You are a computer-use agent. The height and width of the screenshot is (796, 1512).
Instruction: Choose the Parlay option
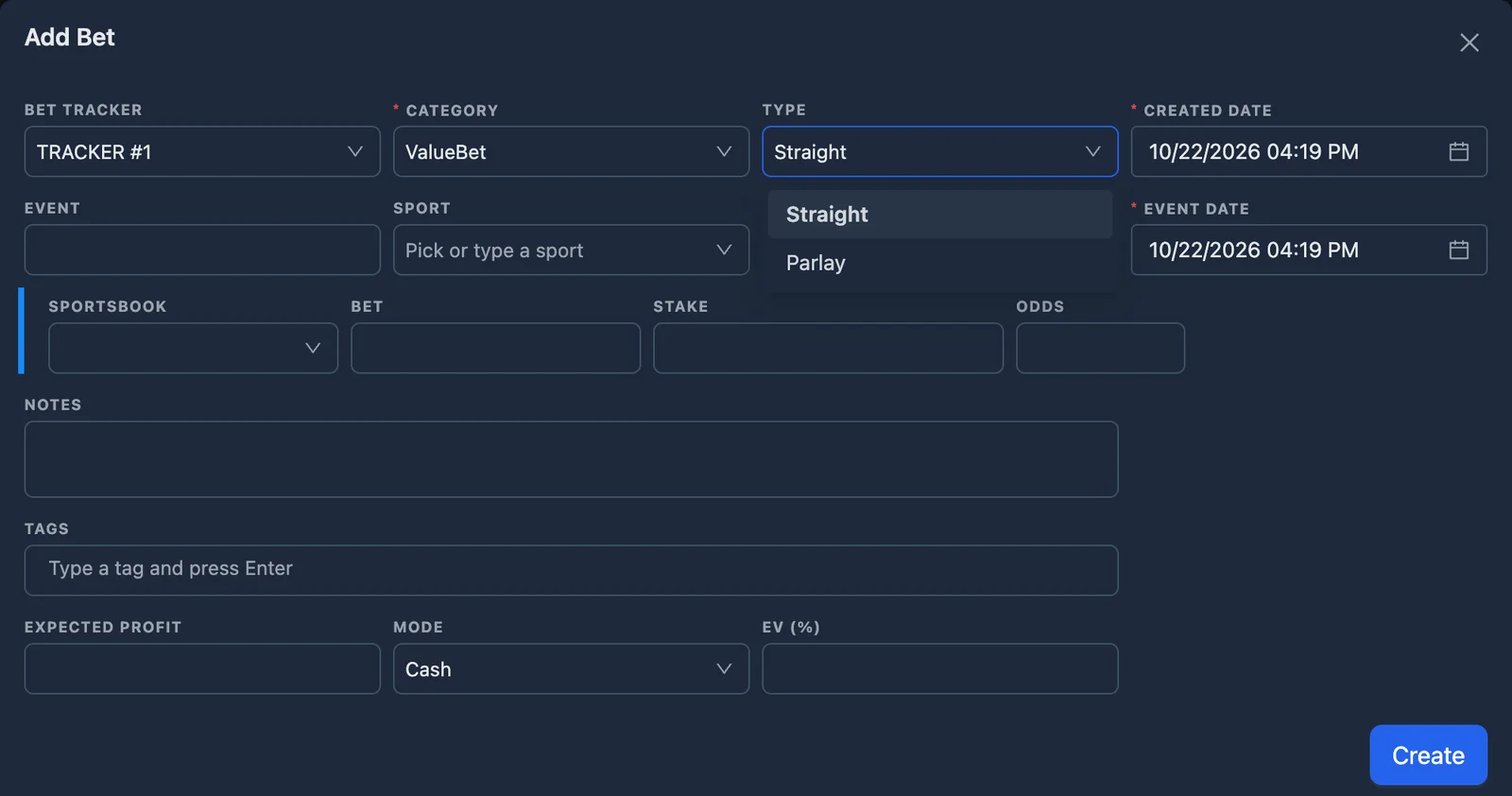point(939,263)
